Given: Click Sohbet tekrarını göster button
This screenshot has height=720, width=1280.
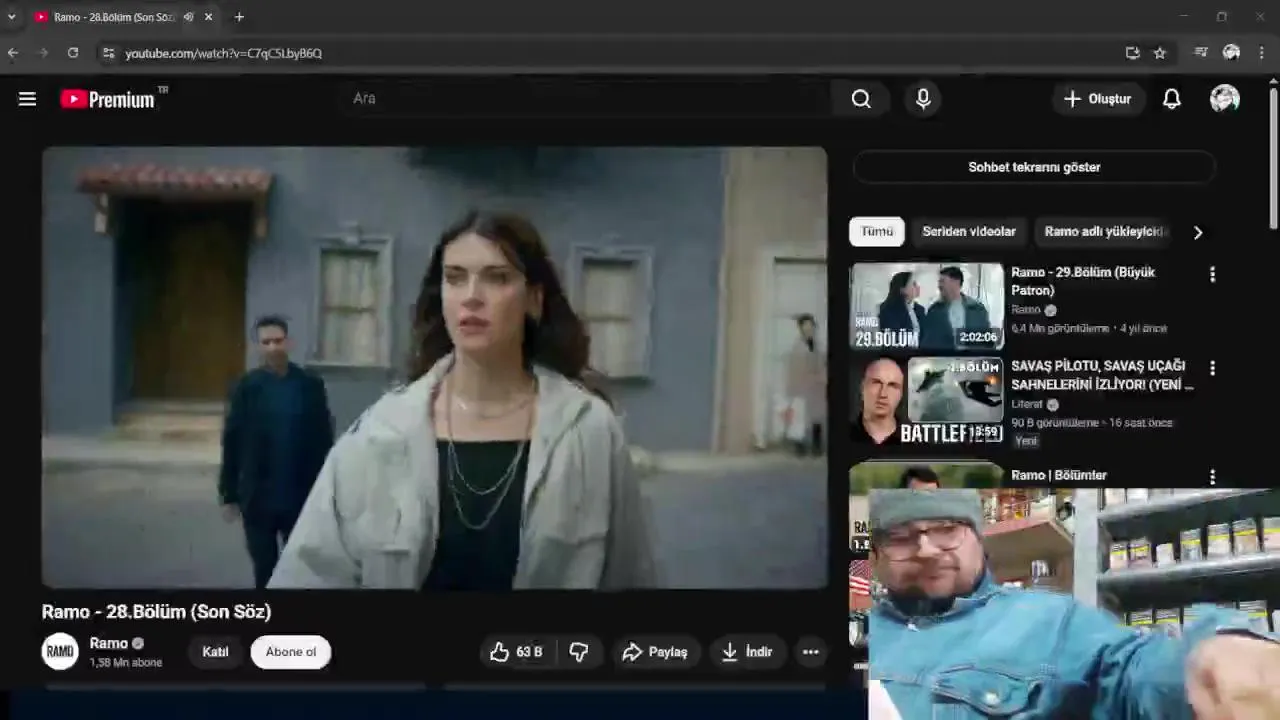Looking at the screenshot, I should 1034,167.
